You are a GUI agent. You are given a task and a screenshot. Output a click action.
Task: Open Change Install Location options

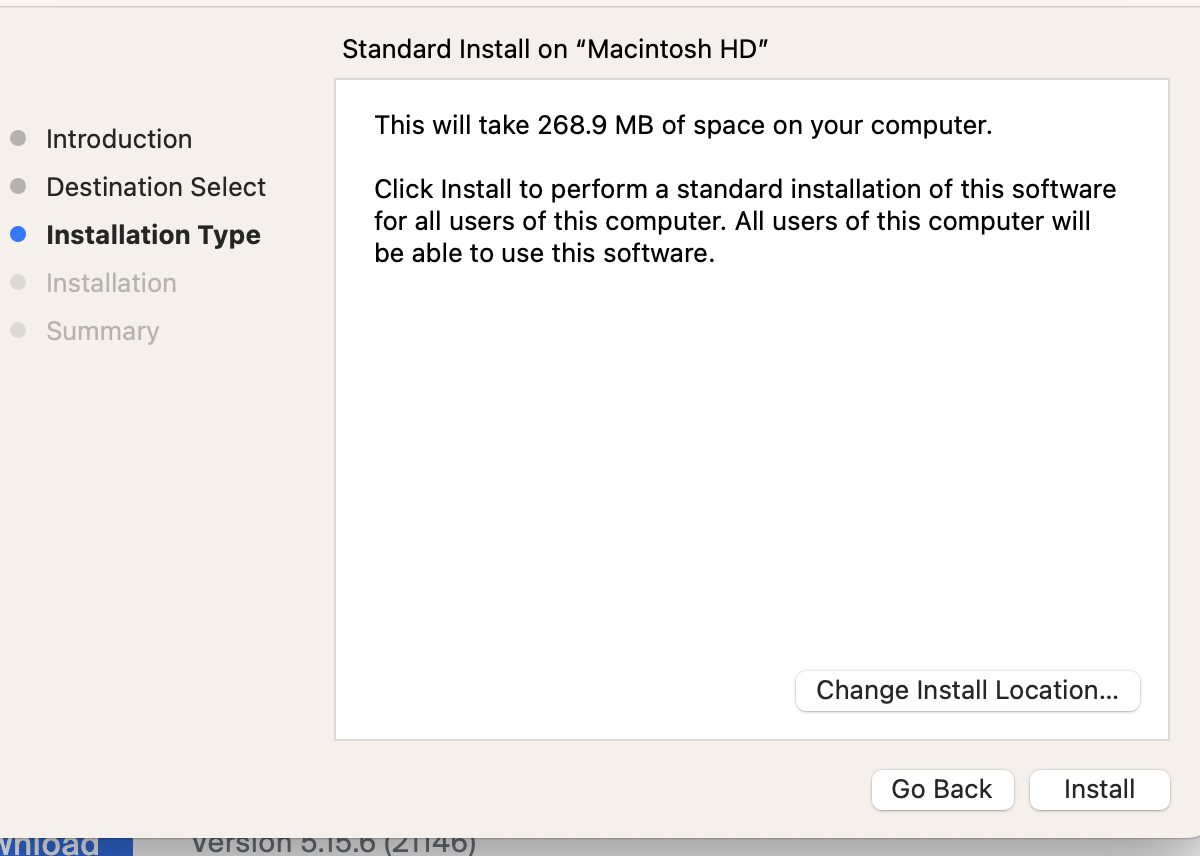(x=967, y=691)
